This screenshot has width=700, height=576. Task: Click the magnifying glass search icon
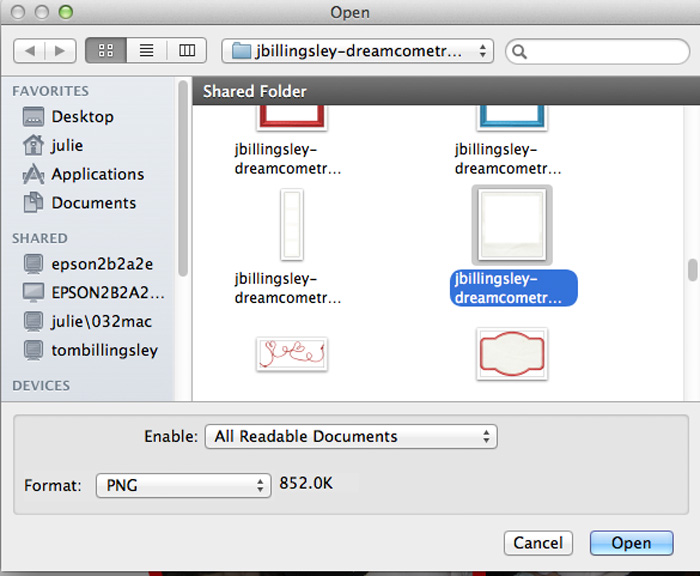point(519,52)
